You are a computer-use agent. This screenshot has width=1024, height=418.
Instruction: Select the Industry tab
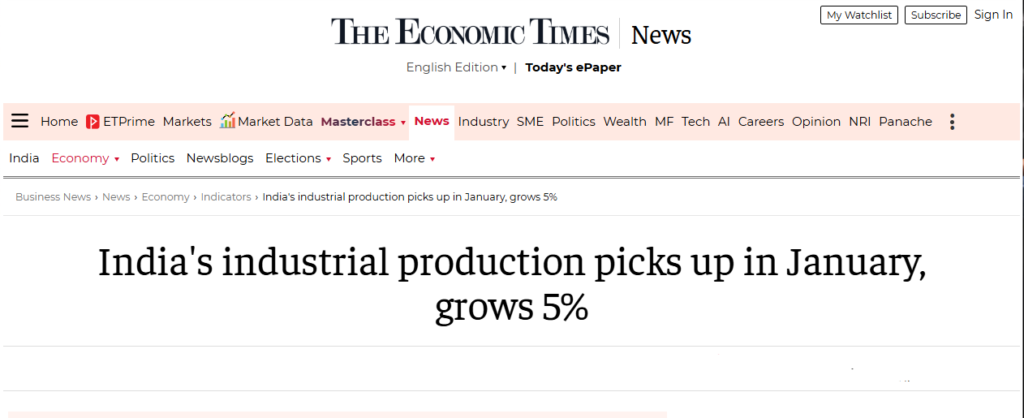483,121
